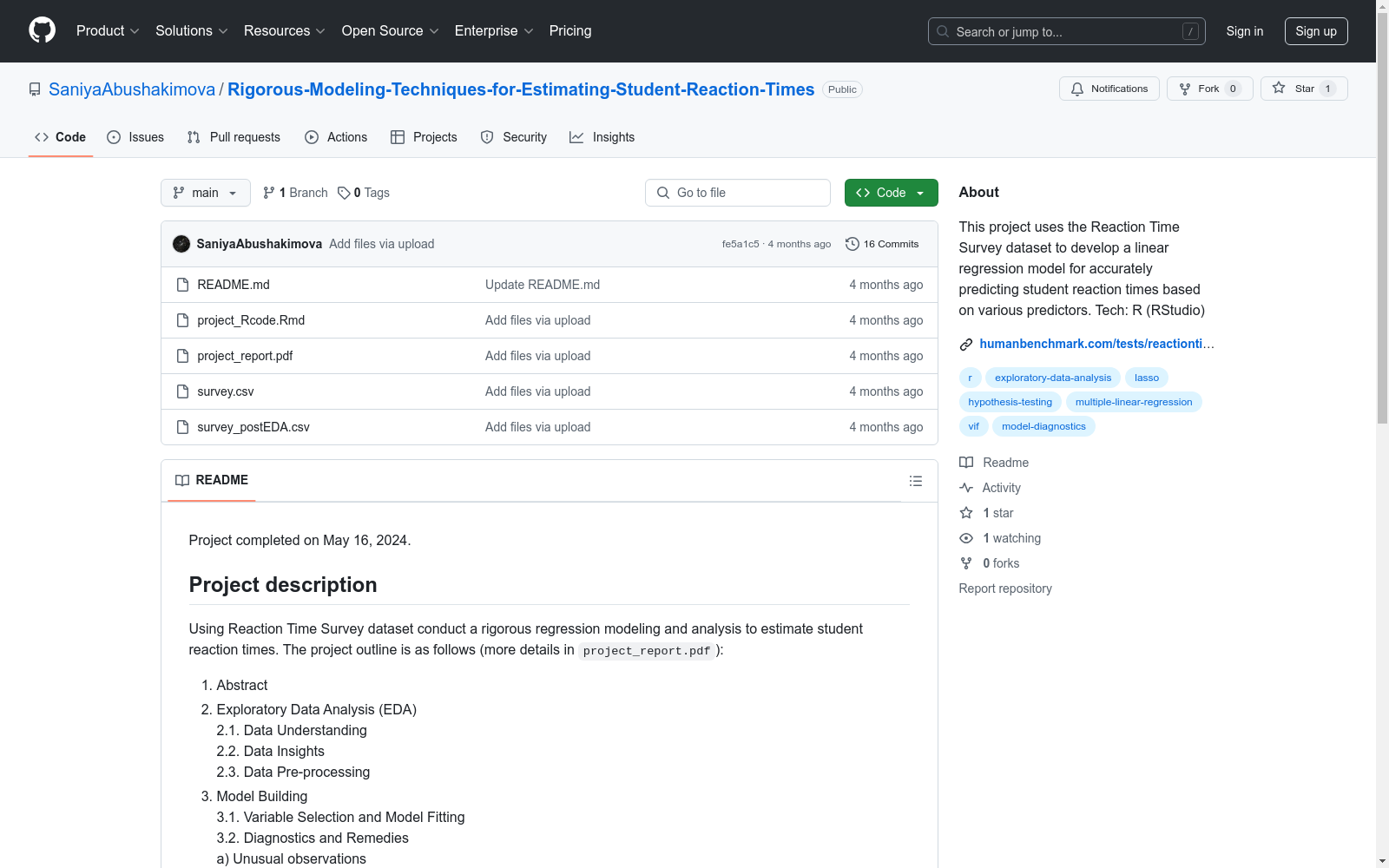Click the star icon beside 1 star
1389x868 pixels.
click(966, 513)
